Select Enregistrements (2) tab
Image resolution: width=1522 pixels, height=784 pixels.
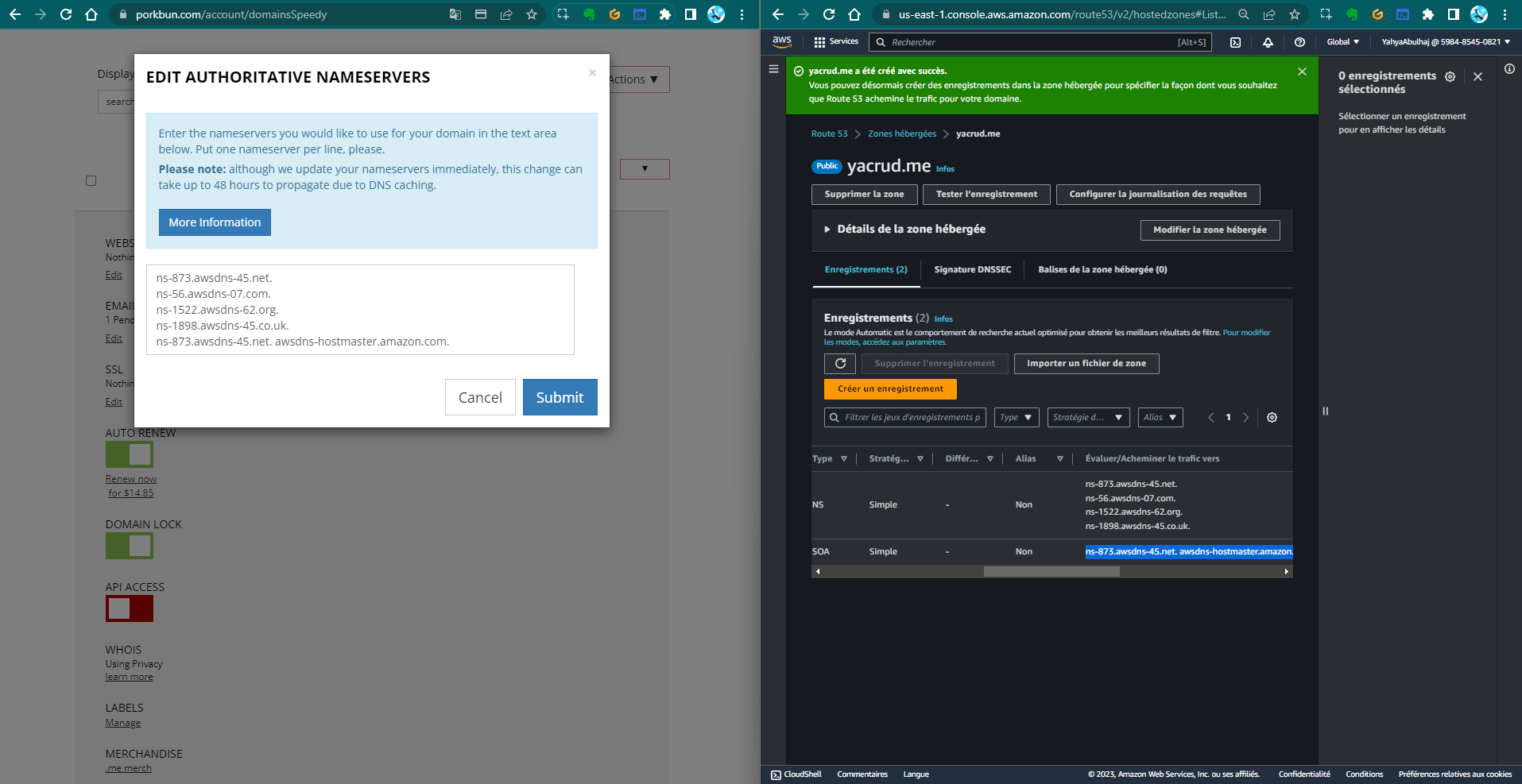pyautogui.click(x=866, y=270)
